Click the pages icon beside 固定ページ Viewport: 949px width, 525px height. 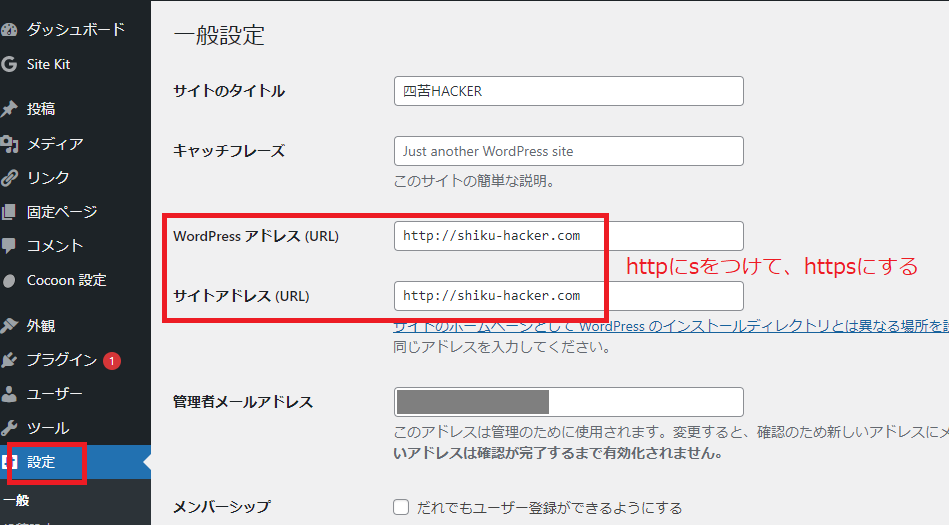tap(8, 212)
